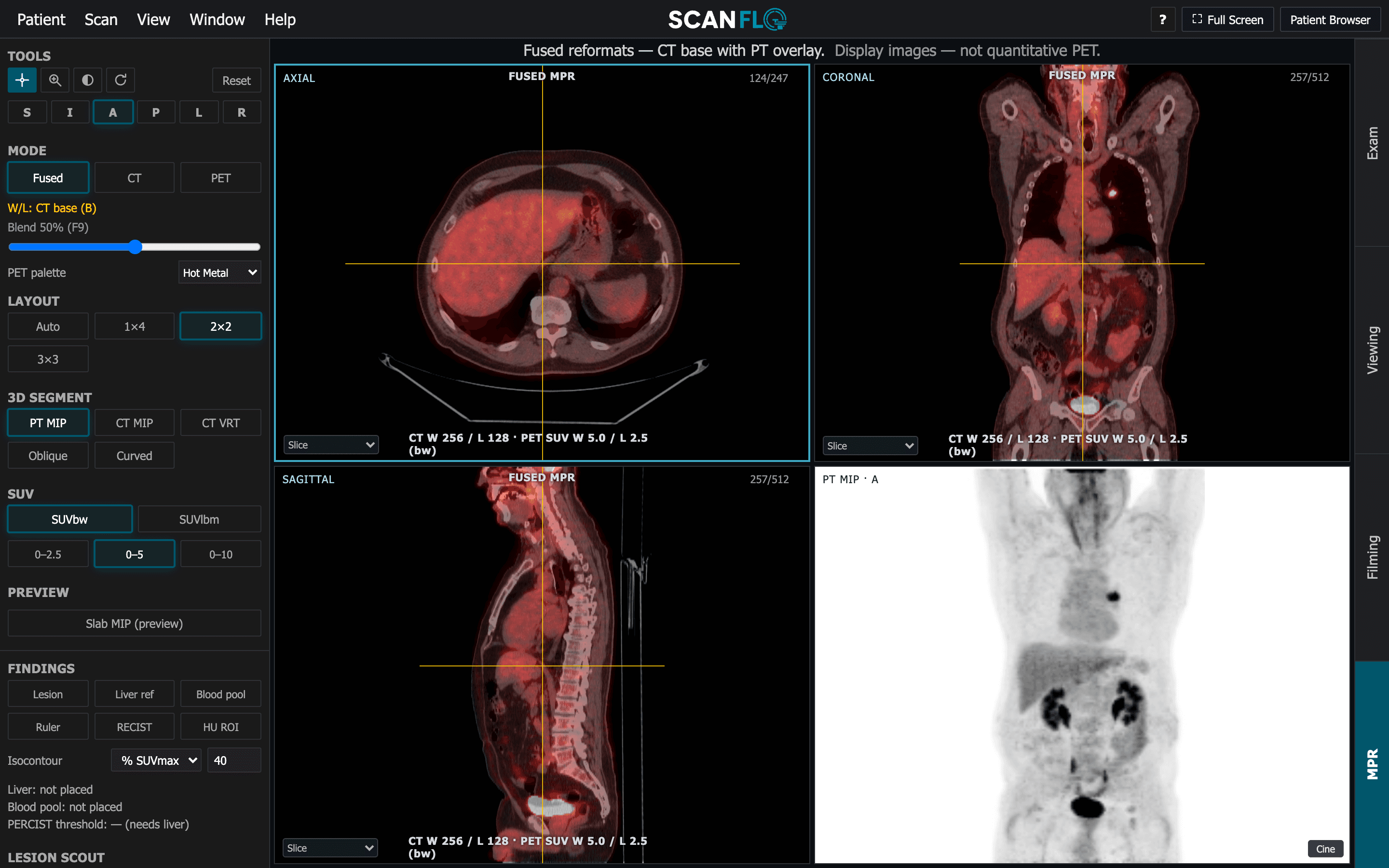Open the Patient menu
1389x868 pixels.
coord(41,19)
